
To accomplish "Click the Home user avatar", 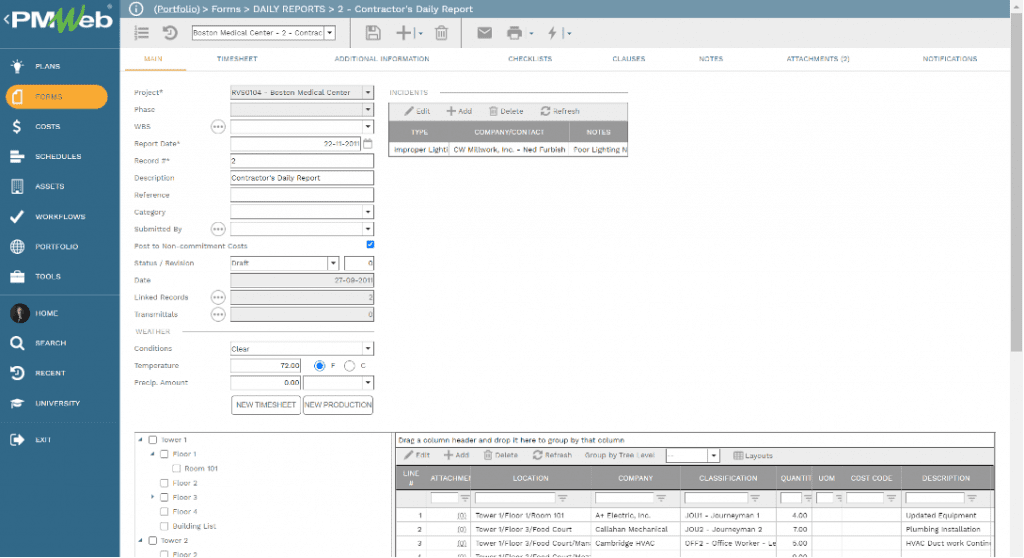I will (x=20, y=313).
